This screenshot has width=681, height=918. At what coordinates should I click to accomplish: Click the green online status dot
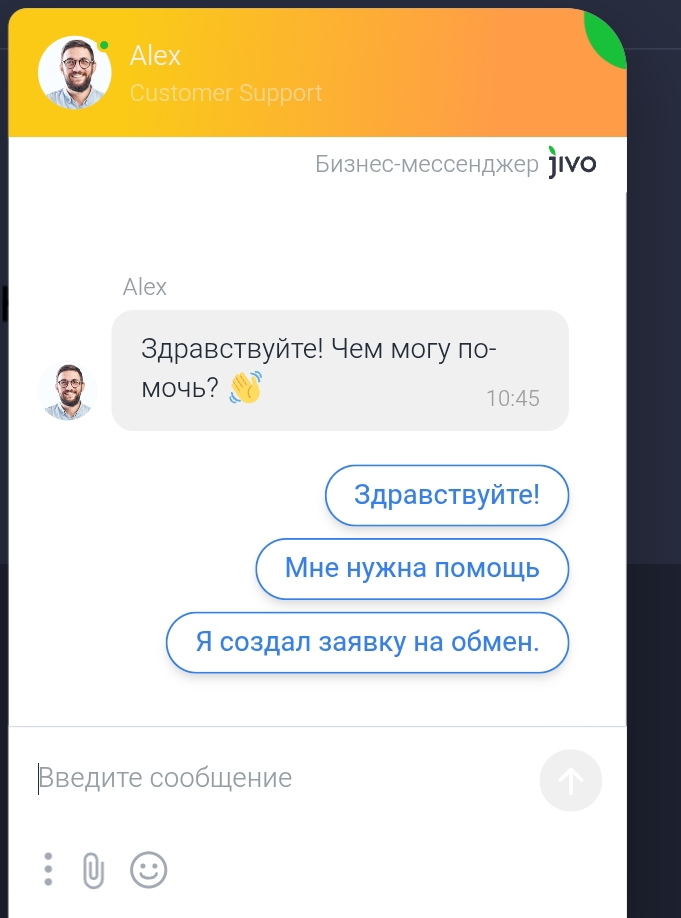104,46
